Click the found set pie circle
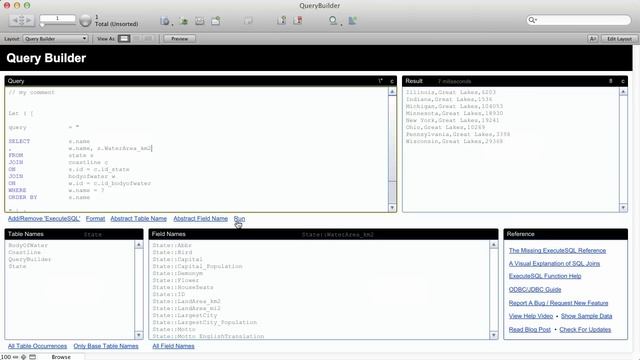 coord(85,21)
